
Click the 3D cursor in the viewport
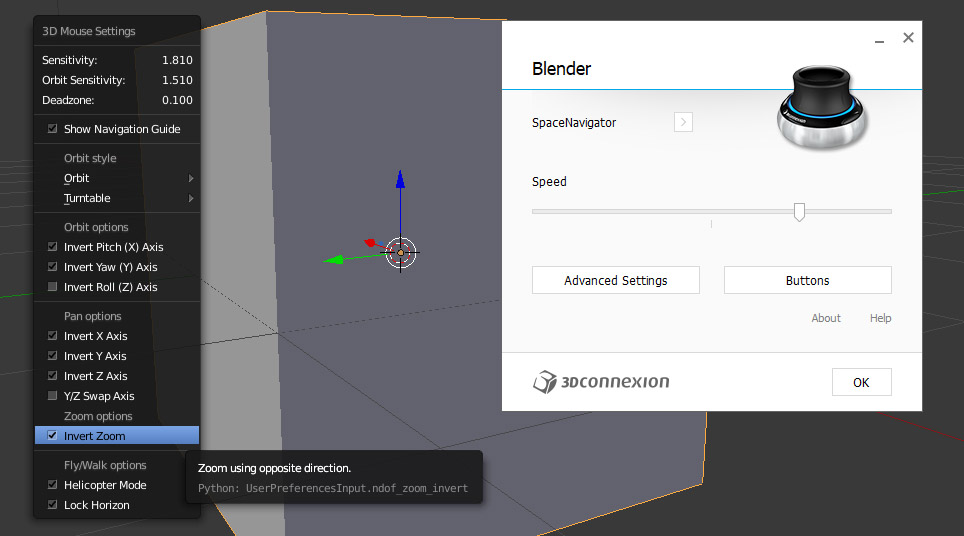(x=401, y=253)
